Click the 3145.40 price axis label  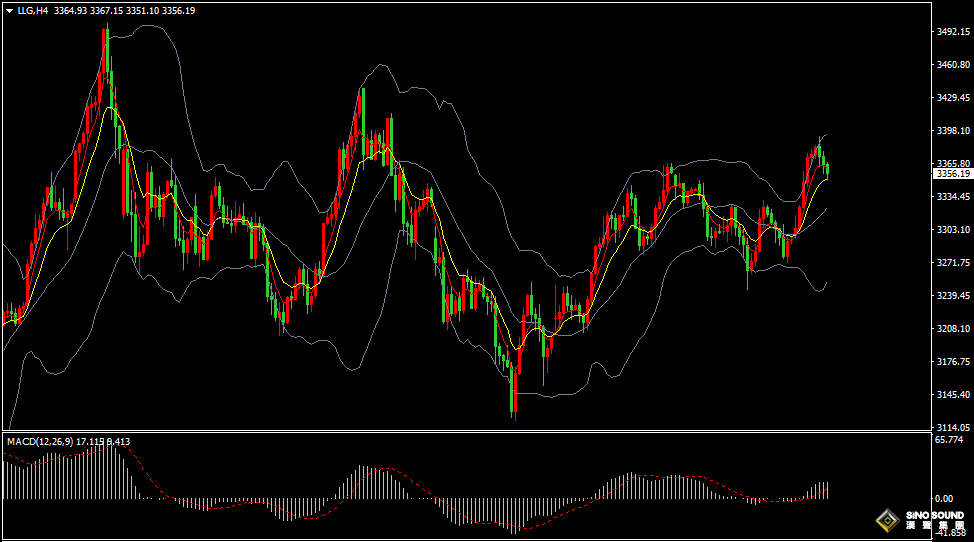[x=954, y=394]
